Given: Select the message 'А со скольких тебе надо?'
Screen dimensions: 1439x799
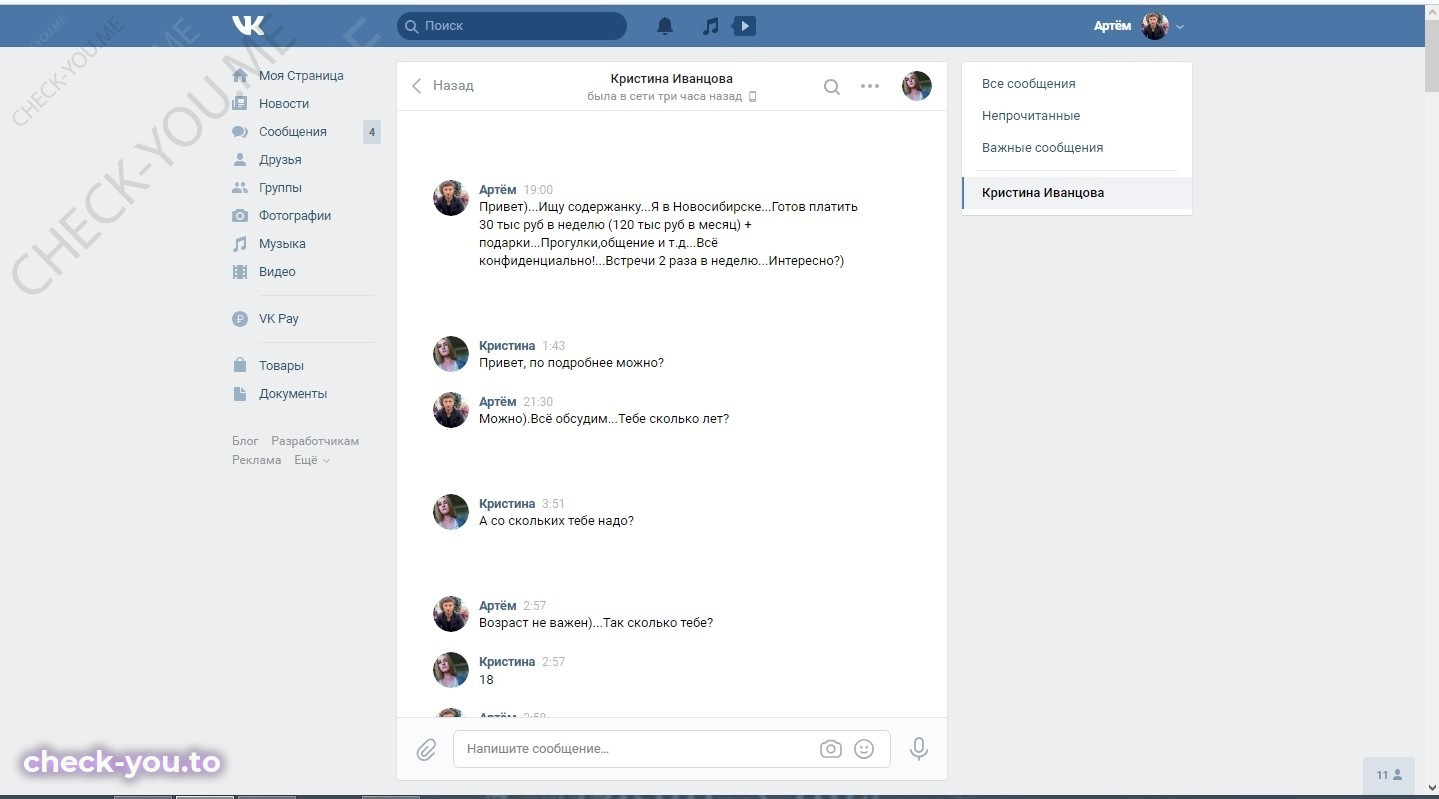Looking at the screenshot, I should tap(556, 521).
